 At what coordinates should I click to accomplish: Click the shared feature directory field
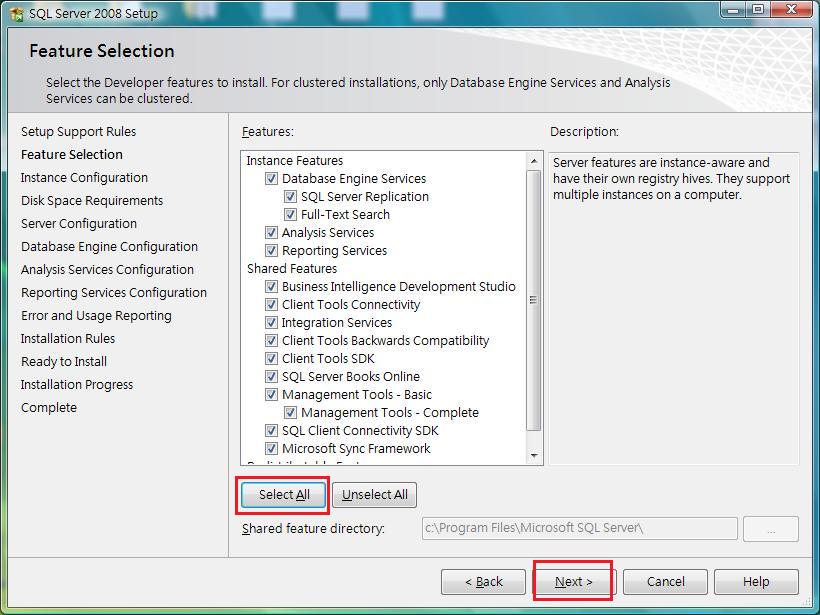point(579,529)
